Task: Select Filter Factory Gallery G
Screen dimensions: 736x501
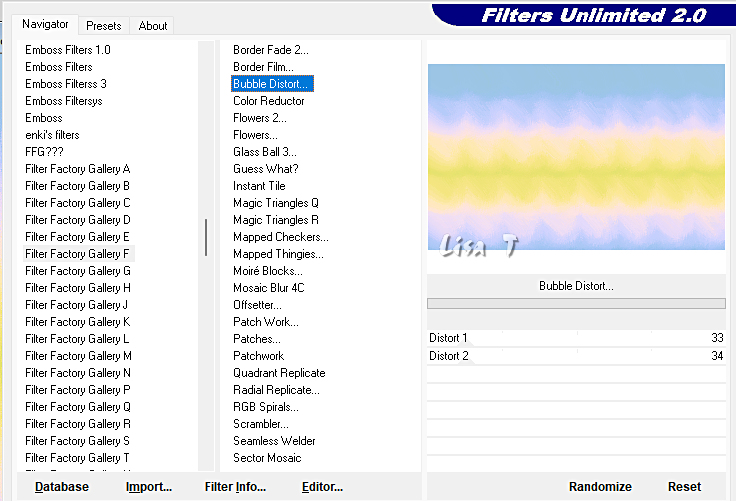Action: 77,271
